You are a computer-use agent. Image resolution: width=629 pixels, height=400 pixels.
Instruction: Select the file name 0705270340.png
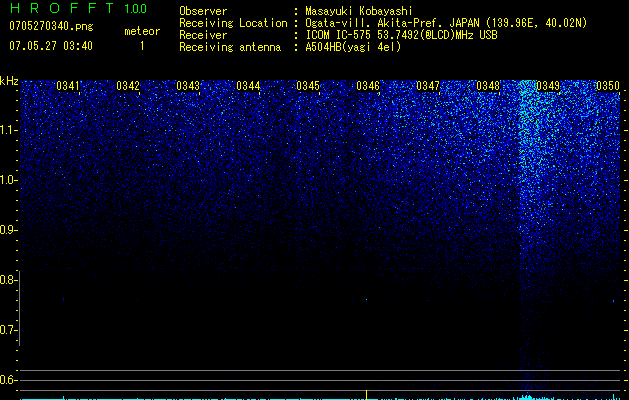click(51, 26)
